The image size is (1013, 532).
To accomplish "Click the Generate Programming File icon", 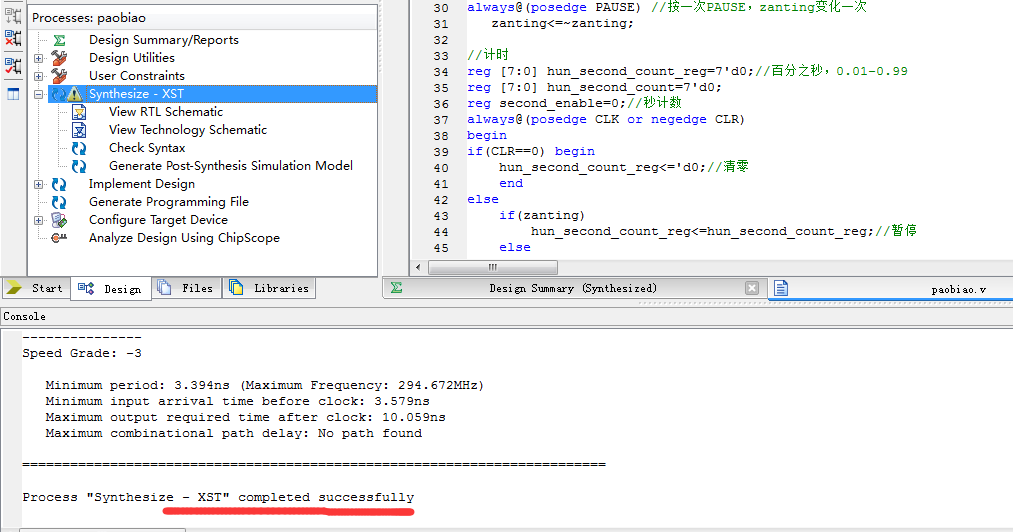I will click(59, 202).
